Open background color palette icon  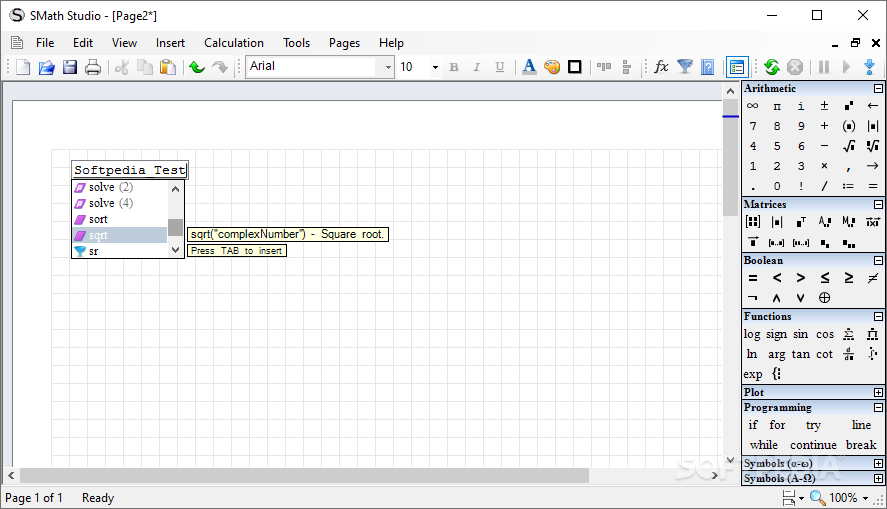coord(552,67)
